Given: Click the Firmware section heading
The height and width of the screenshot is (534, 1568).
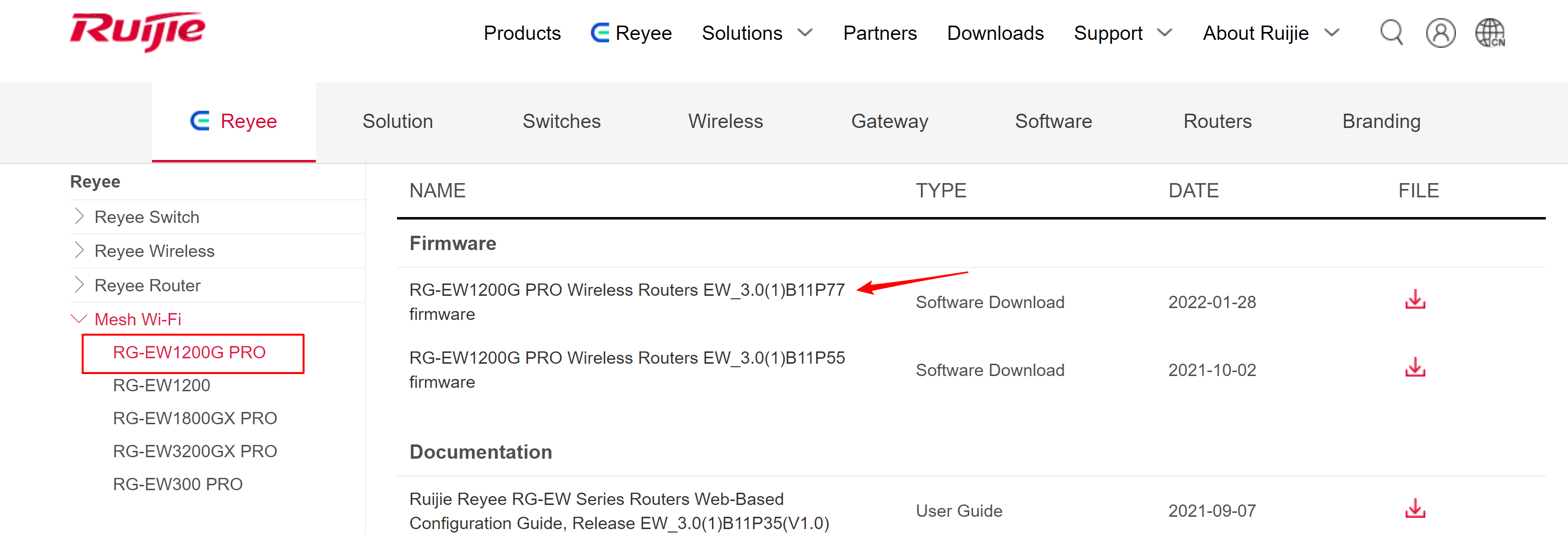Looking at the screenshot, I should coord(452,244).
